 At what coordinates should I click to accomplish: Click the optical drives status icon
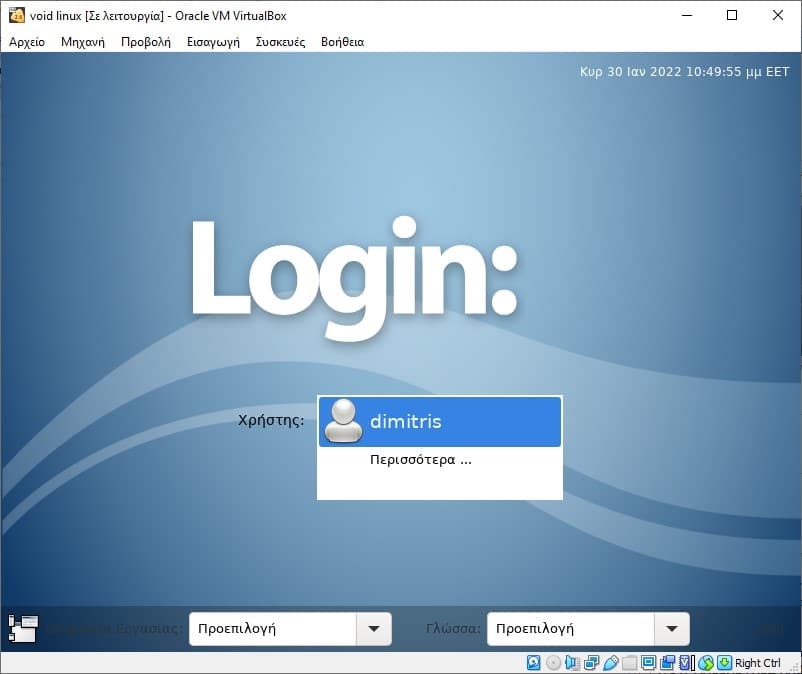point(551,662)
